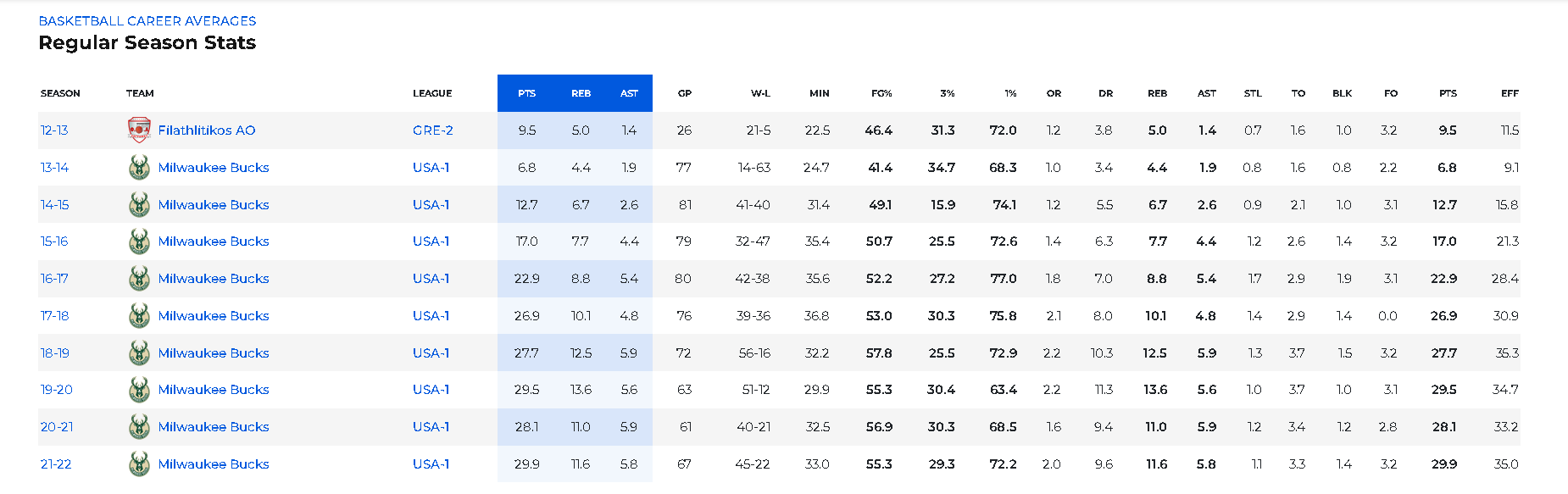1568x494 pixels.
Task: Open USA-1 league in 13-14 row
Action: click(x=431, y=168)
